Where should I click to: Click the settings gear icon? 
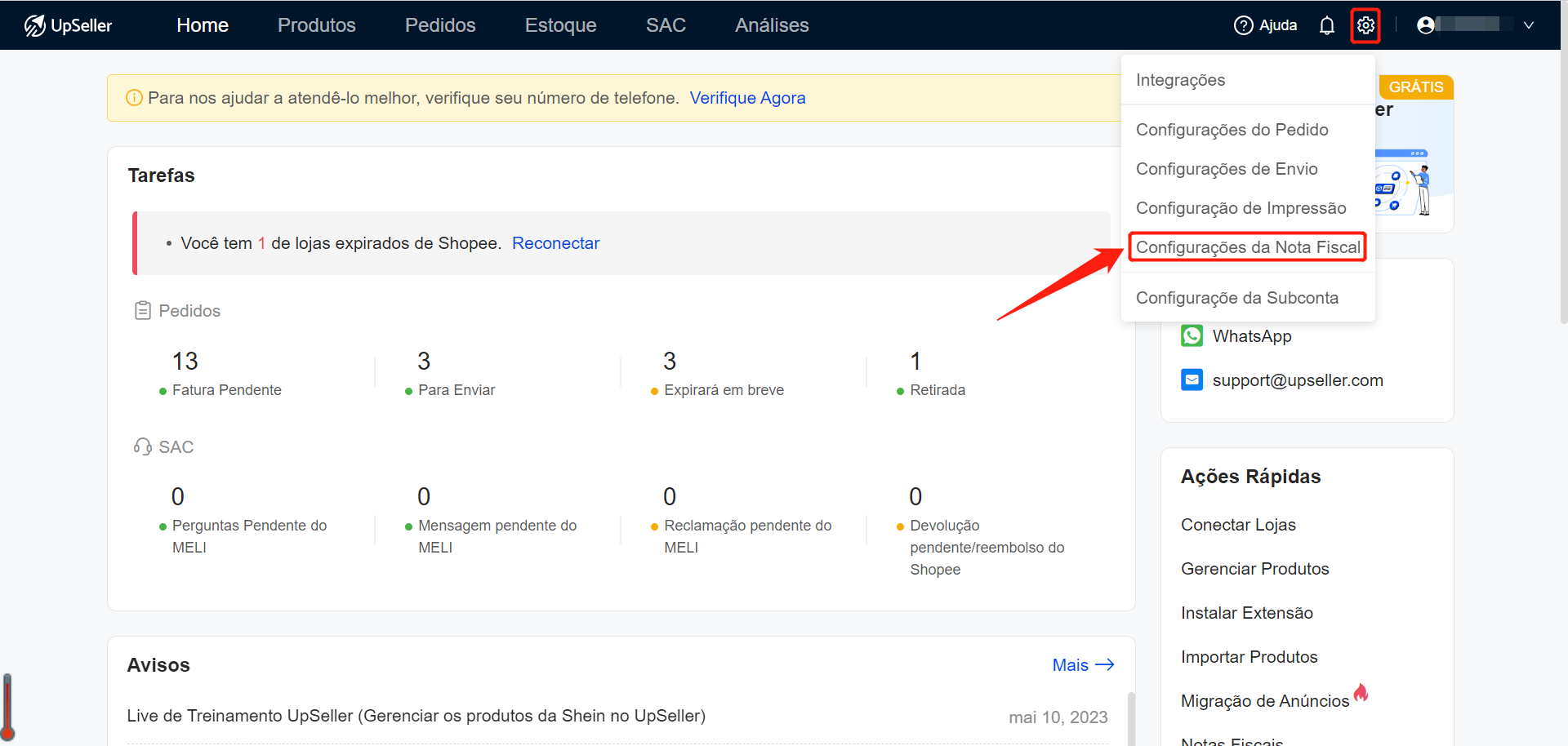point(1365,25)
